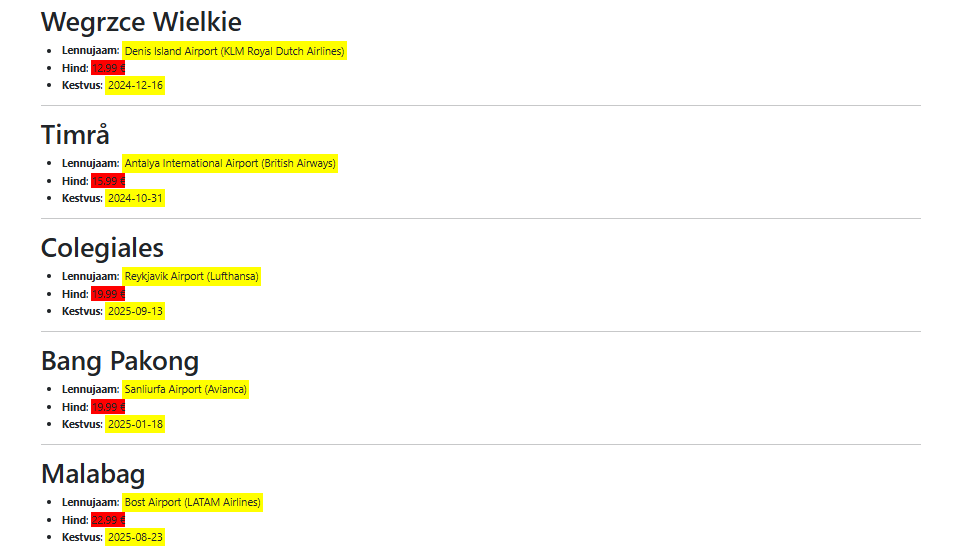Click the date 2025-08-23
Viewport: 979px width, 555px height.
point(135,538)
